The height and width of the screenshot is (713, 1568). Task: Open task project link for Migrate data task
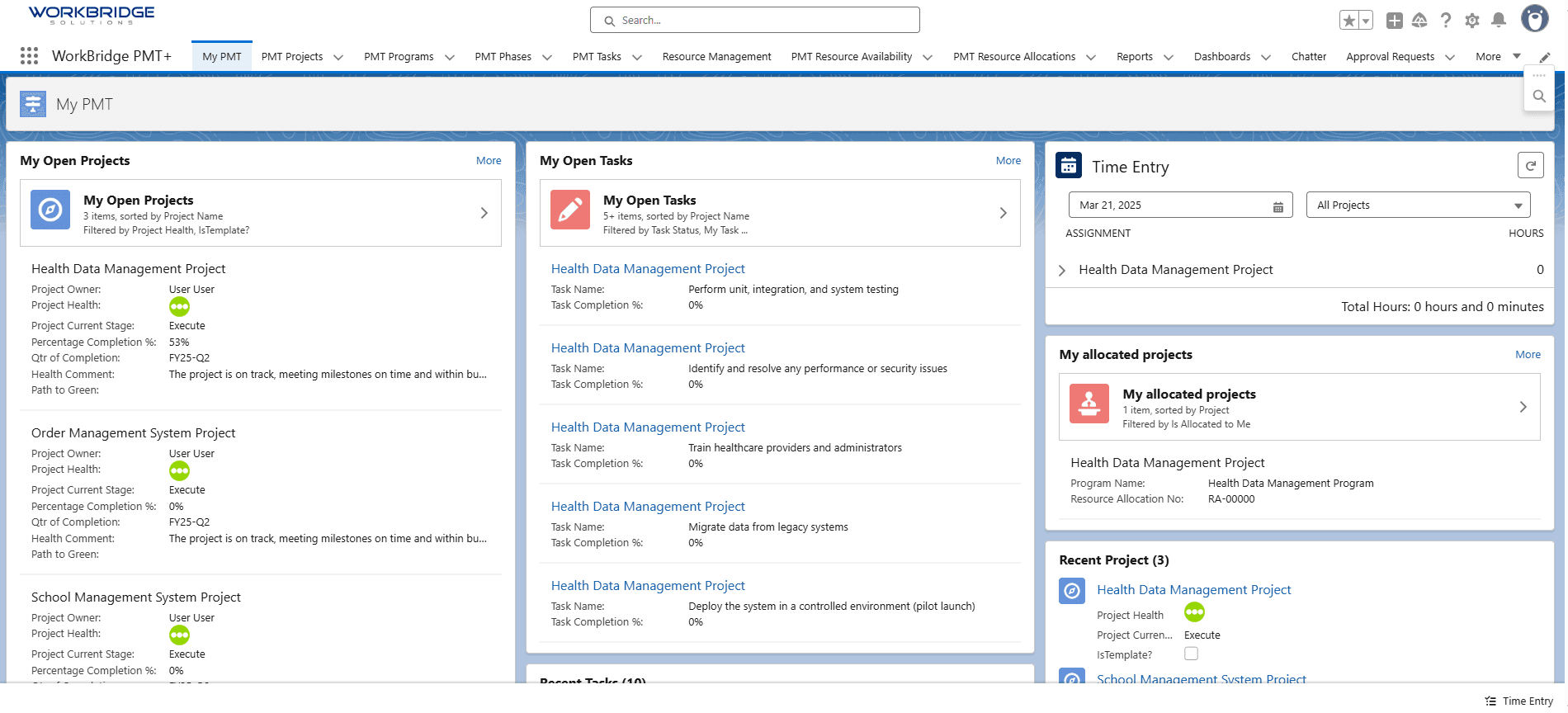pyautogui.click(x=648, y=507)
